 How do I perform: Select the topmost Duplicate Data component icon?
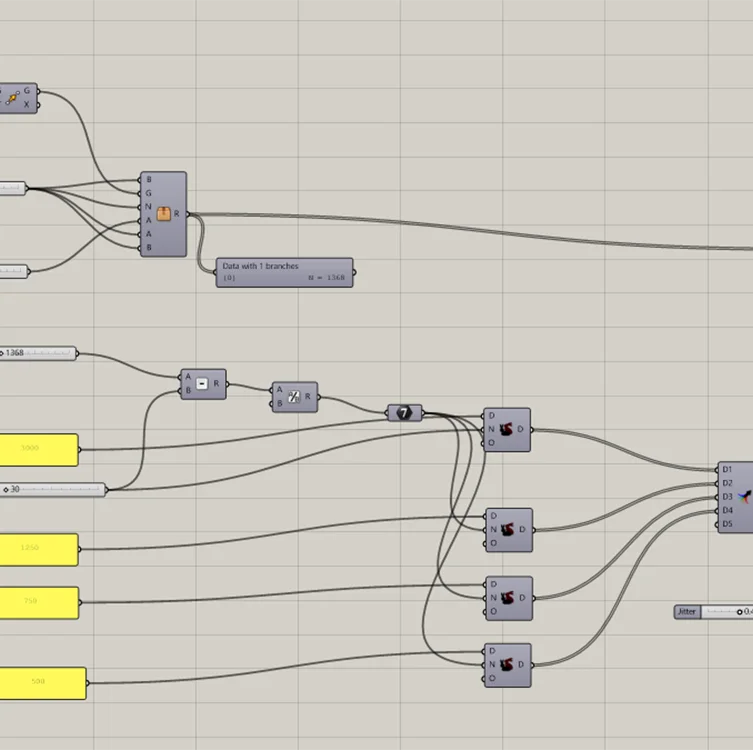(x=508, y=430)
